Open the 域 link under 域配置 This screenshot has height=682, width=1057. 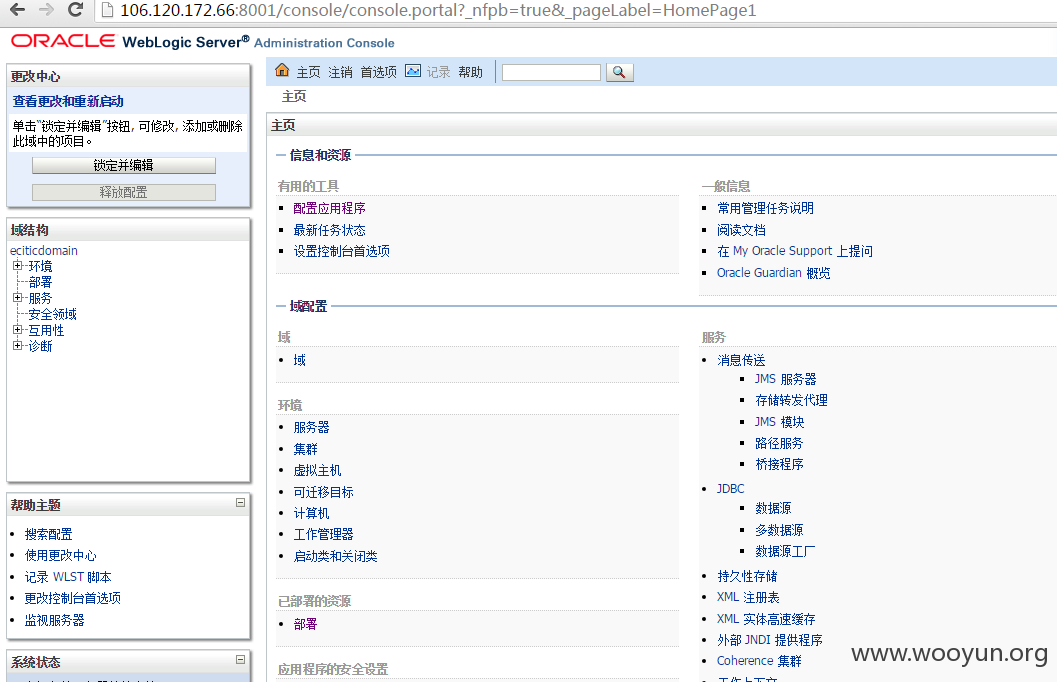[x=299, y=360]
